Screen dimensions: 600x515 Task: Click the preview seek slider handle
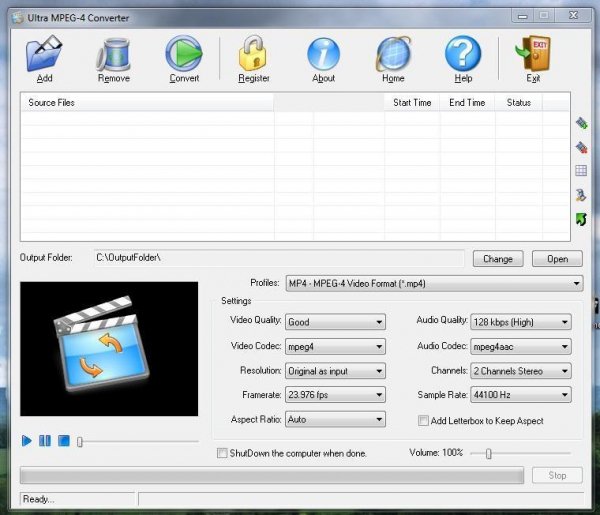pos(80,442)
